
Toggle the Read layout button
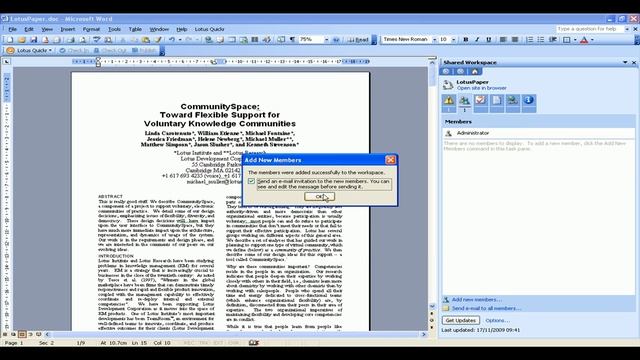click(x=358, y=40)
